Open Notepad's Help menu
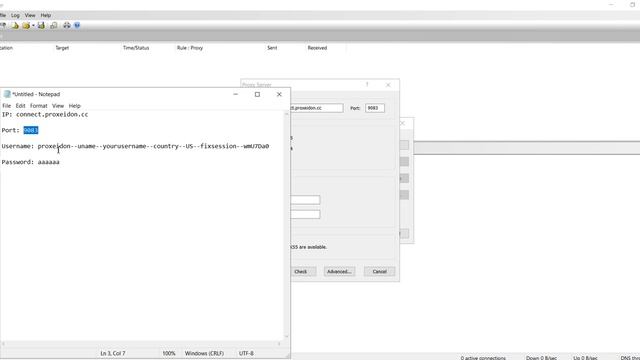This screenshot has width=640, height=360. (x=75, y=106)
